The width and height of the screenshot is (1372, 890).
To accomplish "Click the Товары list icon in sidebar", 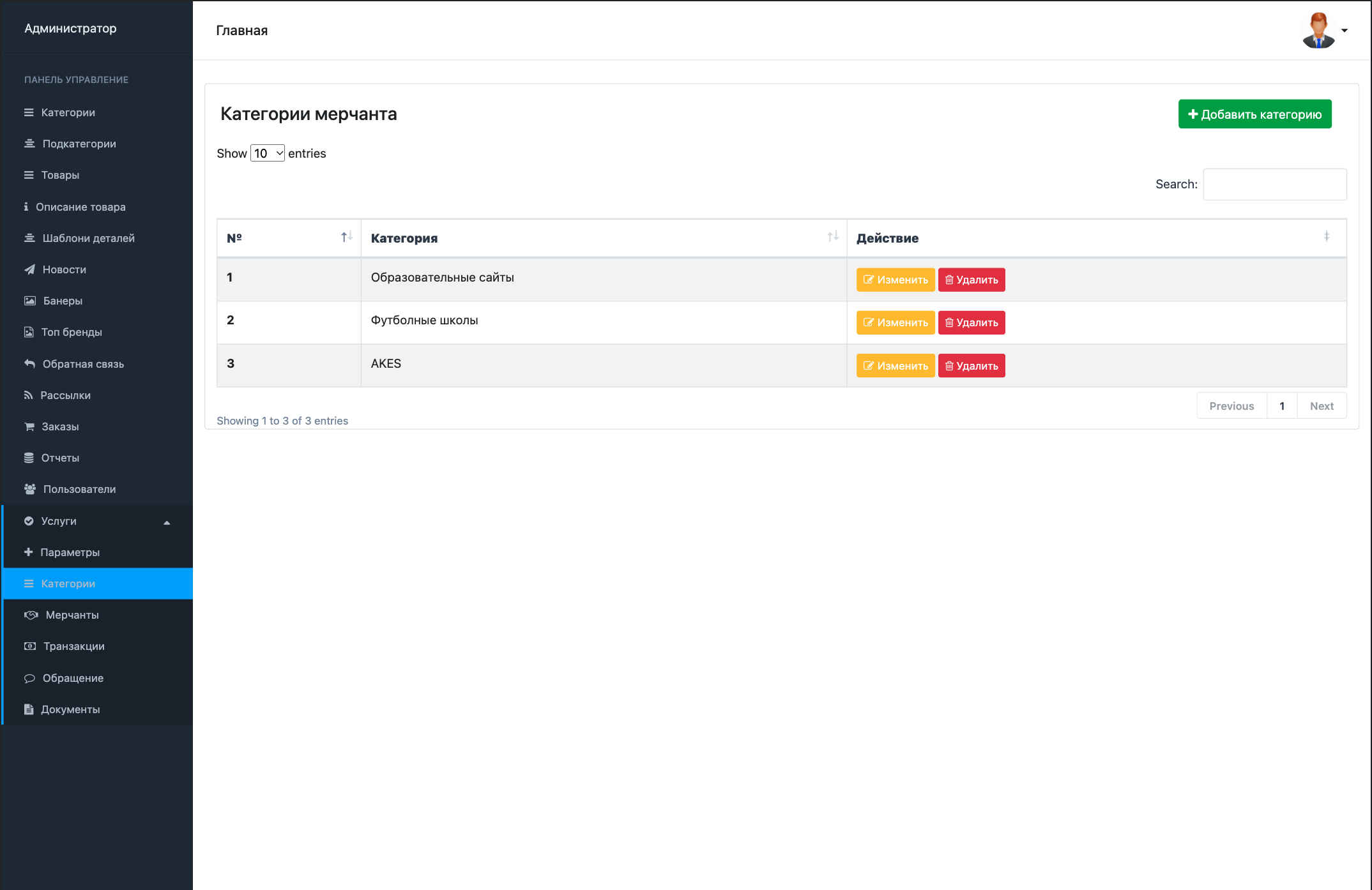I will tap(29, 175).
